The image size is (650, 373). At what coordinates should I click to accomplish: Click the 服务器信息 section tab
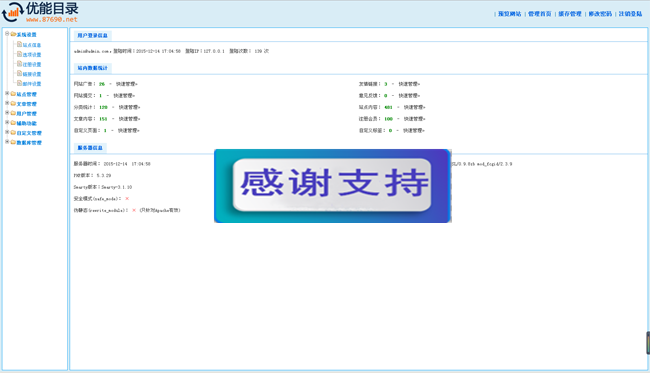(x=90, y=148)
